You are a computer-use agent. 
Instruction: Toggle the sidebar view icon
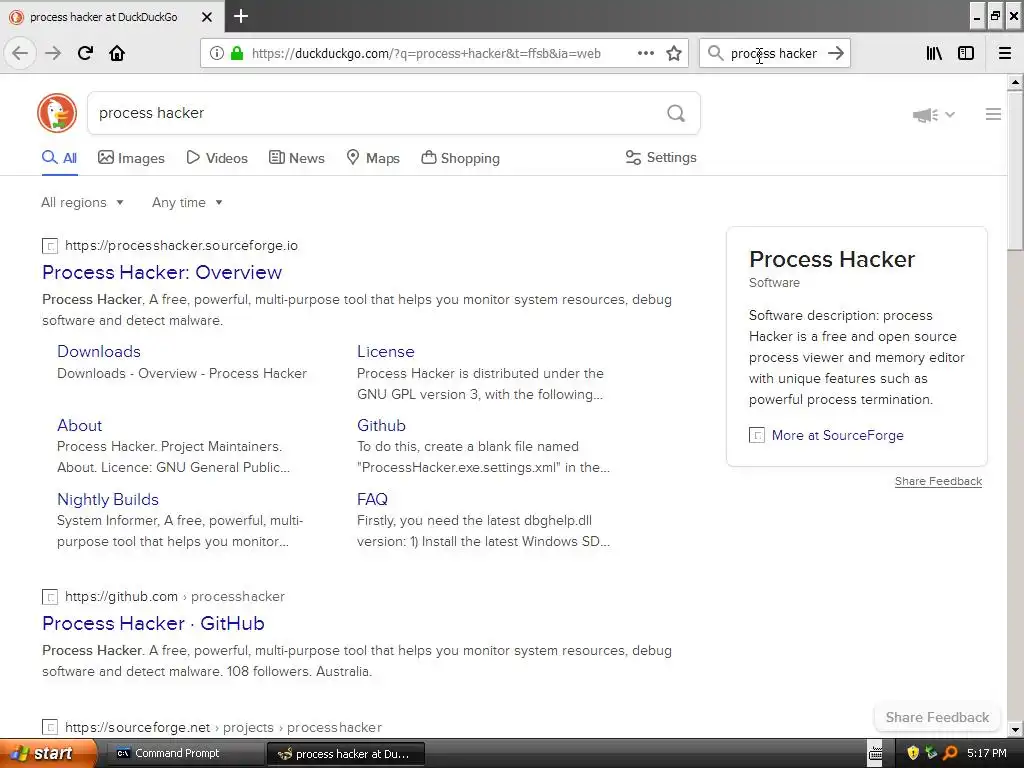point(966,53)
